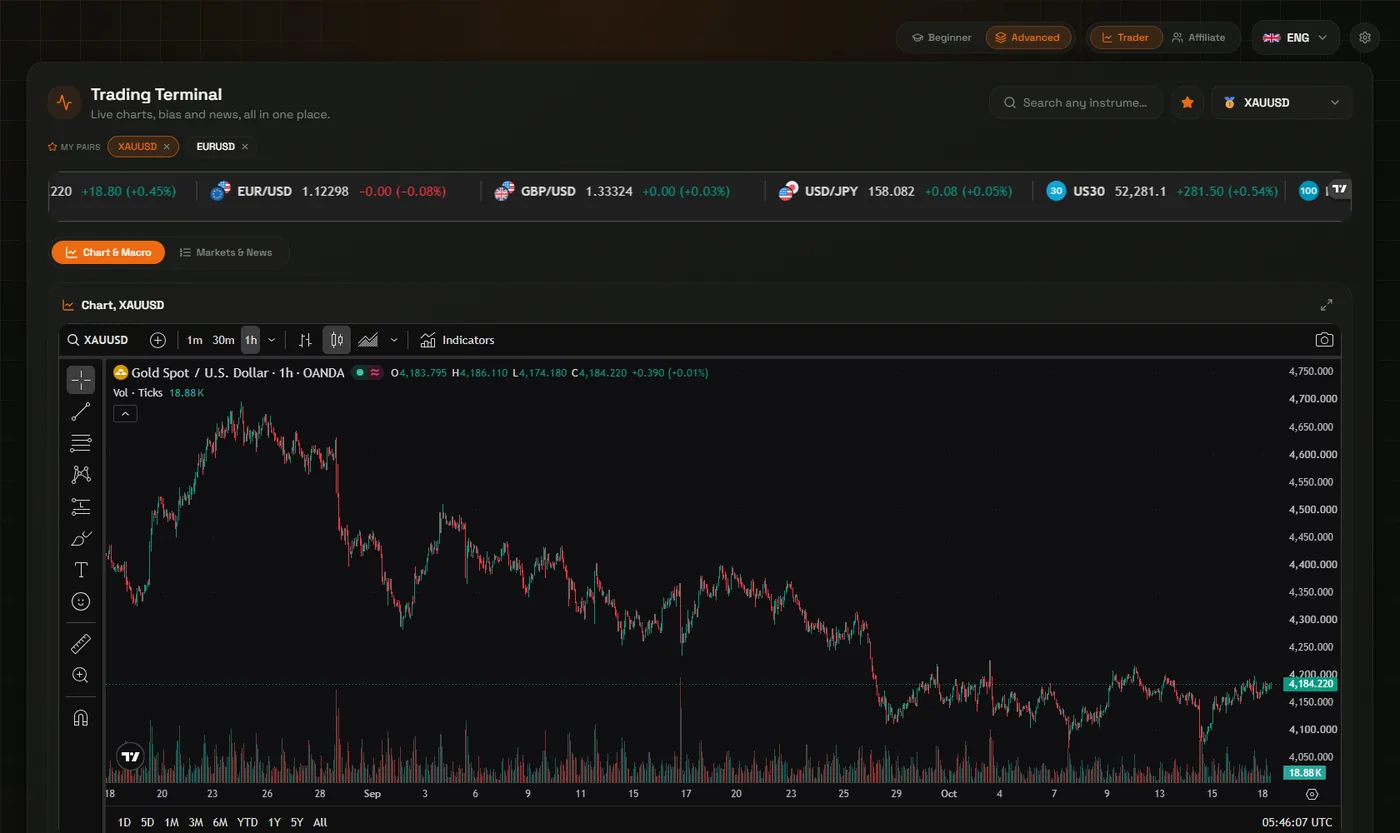Set chart interval to 1m
Viewport: 1400px width, 833px height.
[194, 340]
